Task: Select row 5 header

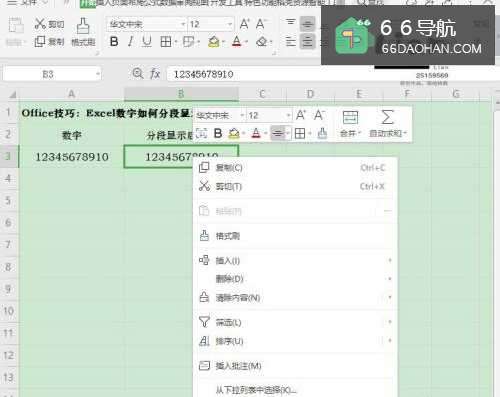Action: click(9, 201)
